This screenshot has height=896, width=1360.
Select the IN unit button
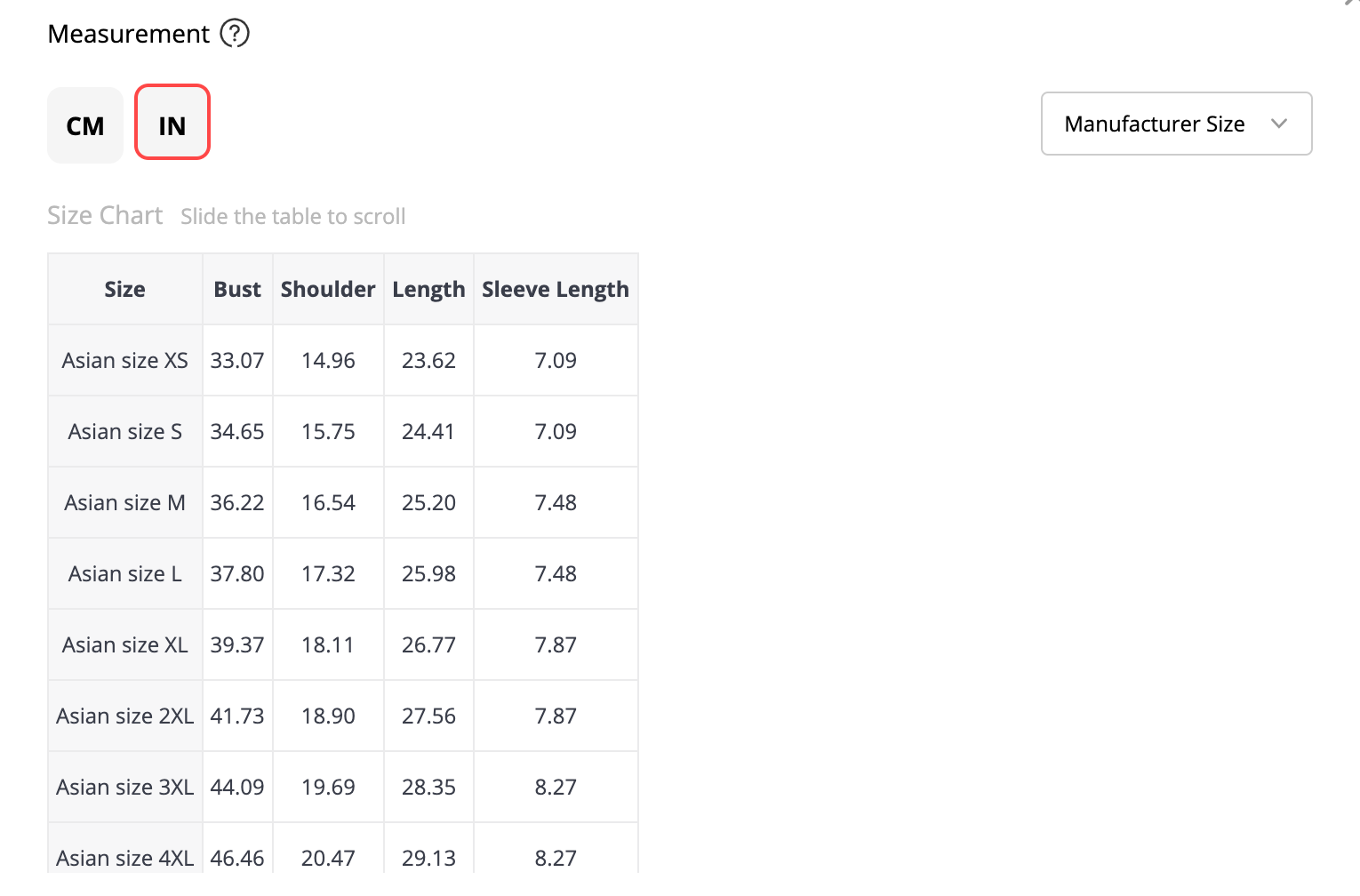click(172, 122)
